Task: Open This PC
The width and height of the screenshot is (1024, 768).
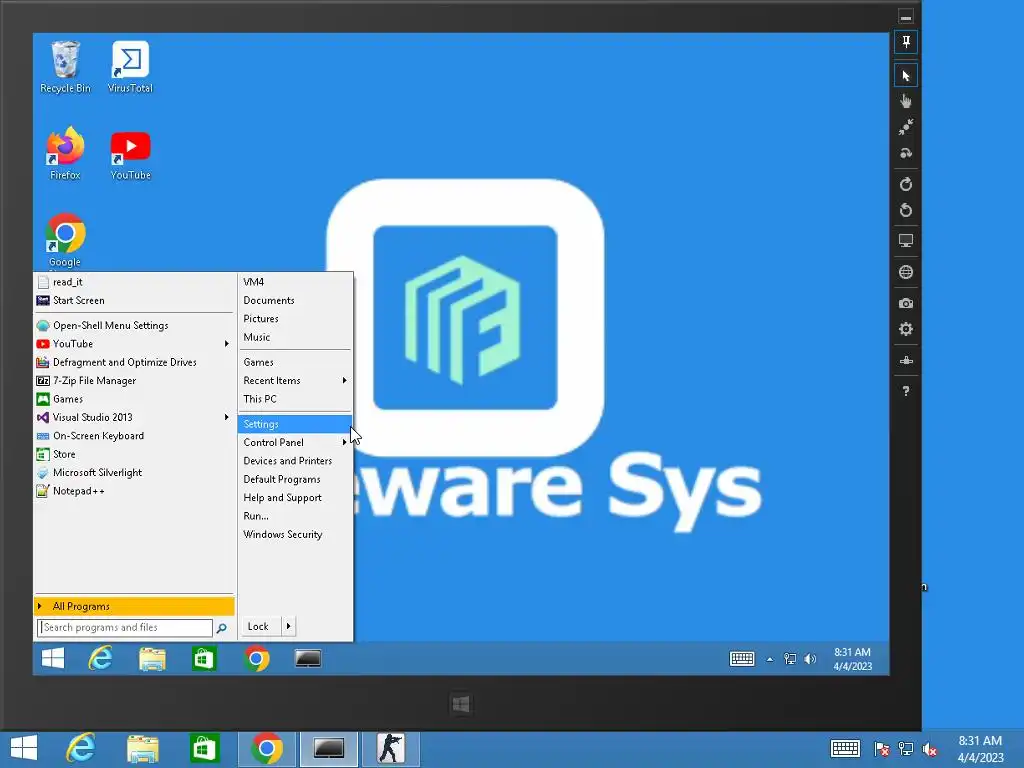Action: click(x=295, y=398)
